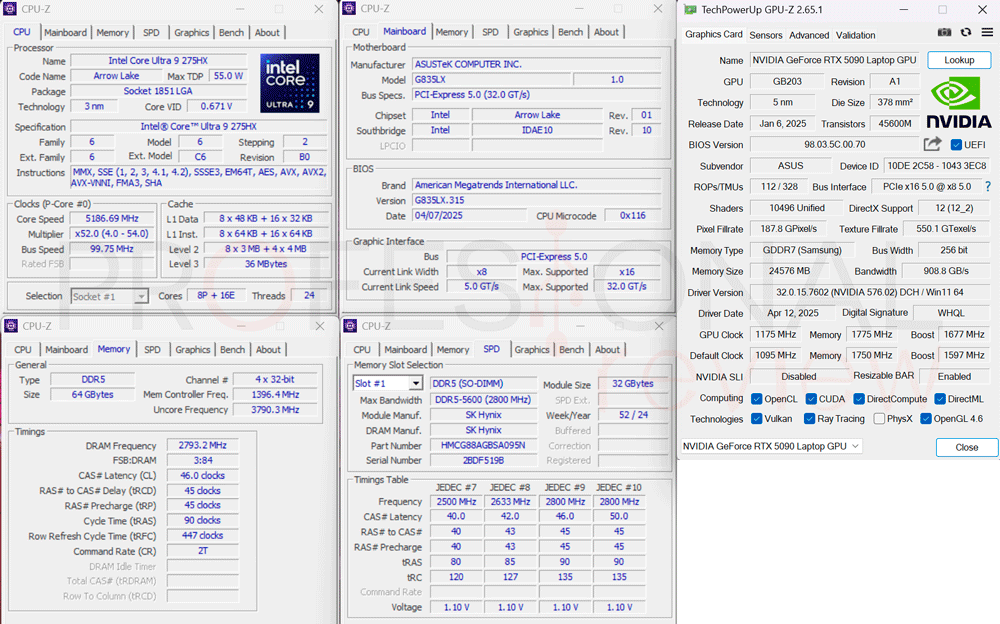Screen dimensions: 1000x624
Task: Click the 64 GBytes memory size value
Action: tap(92, 395)
